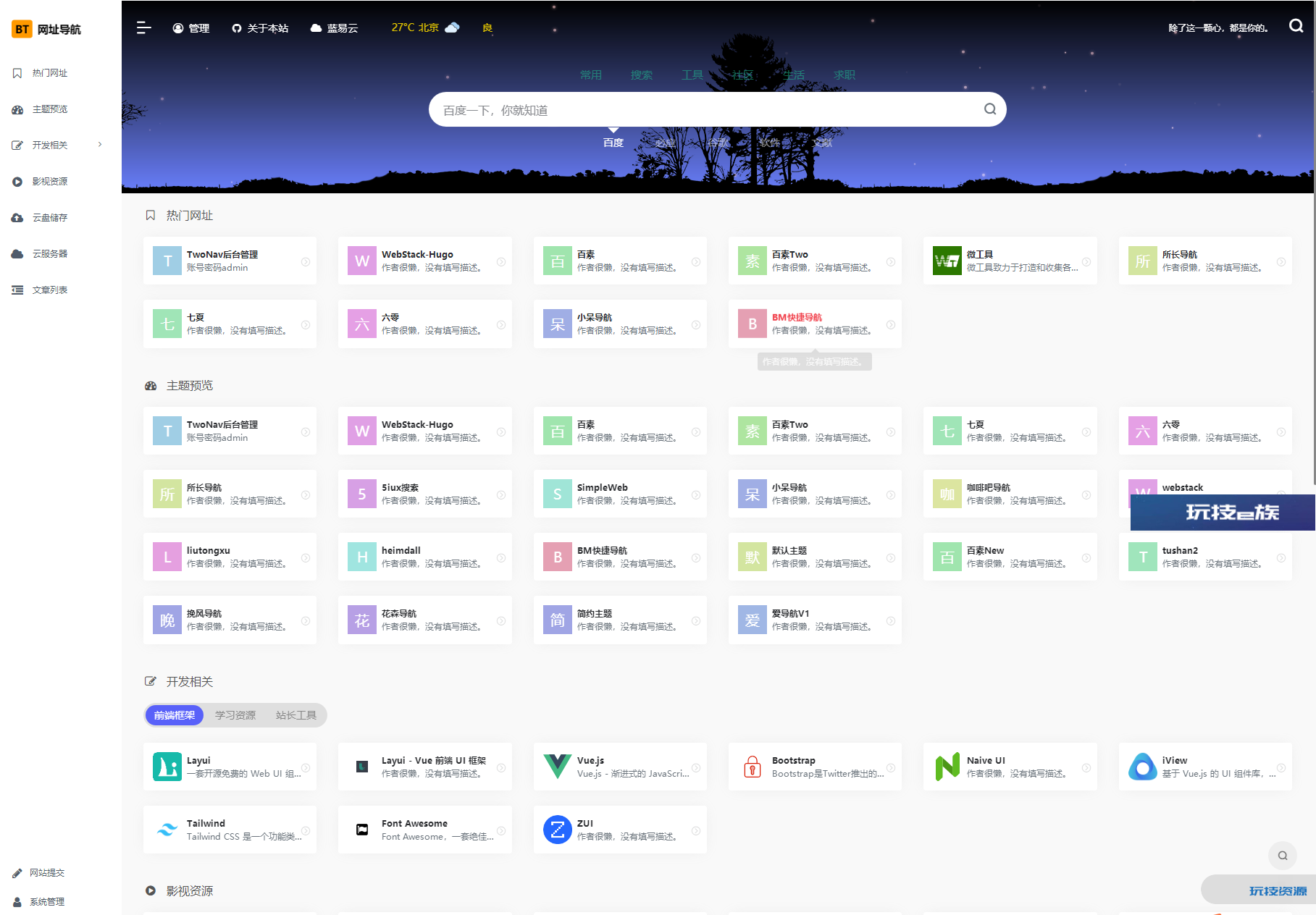The image size is (1316, 915).
Task: Click the page vertical scrollbar
Action: point(1314,243)
